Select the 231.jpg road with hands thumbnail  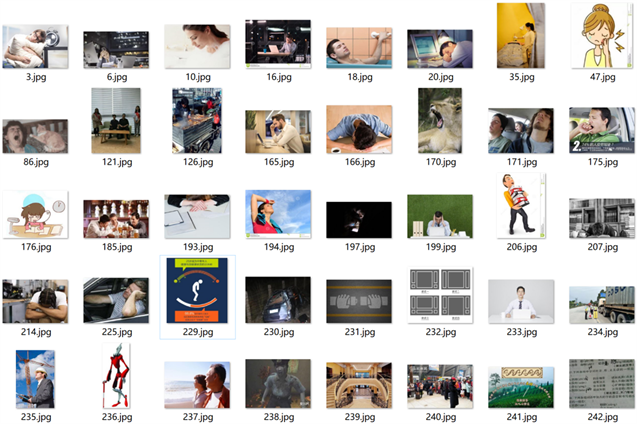(359, 301)
